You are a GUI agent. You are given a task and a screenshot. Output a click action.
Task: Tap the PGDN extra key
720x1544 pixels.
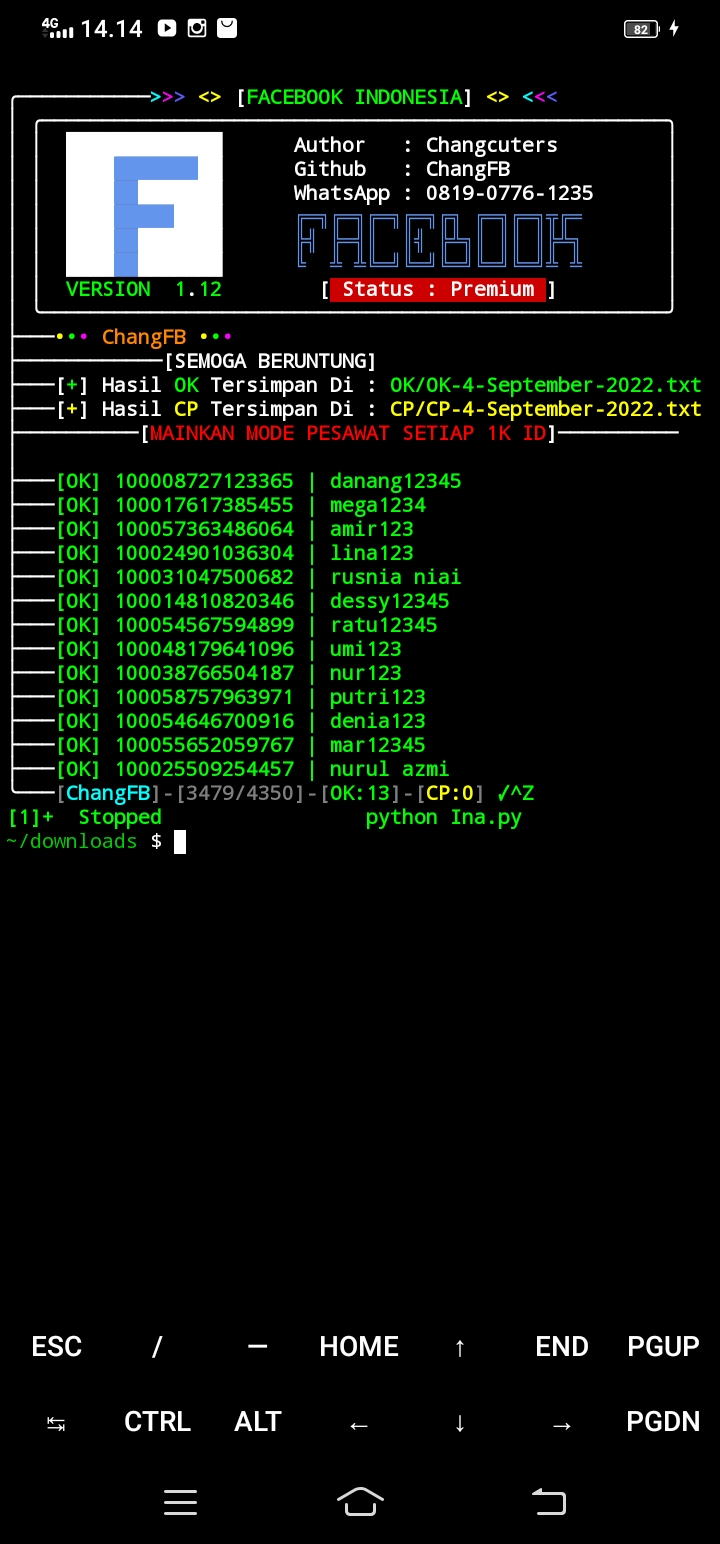[x=663, y=1422]
